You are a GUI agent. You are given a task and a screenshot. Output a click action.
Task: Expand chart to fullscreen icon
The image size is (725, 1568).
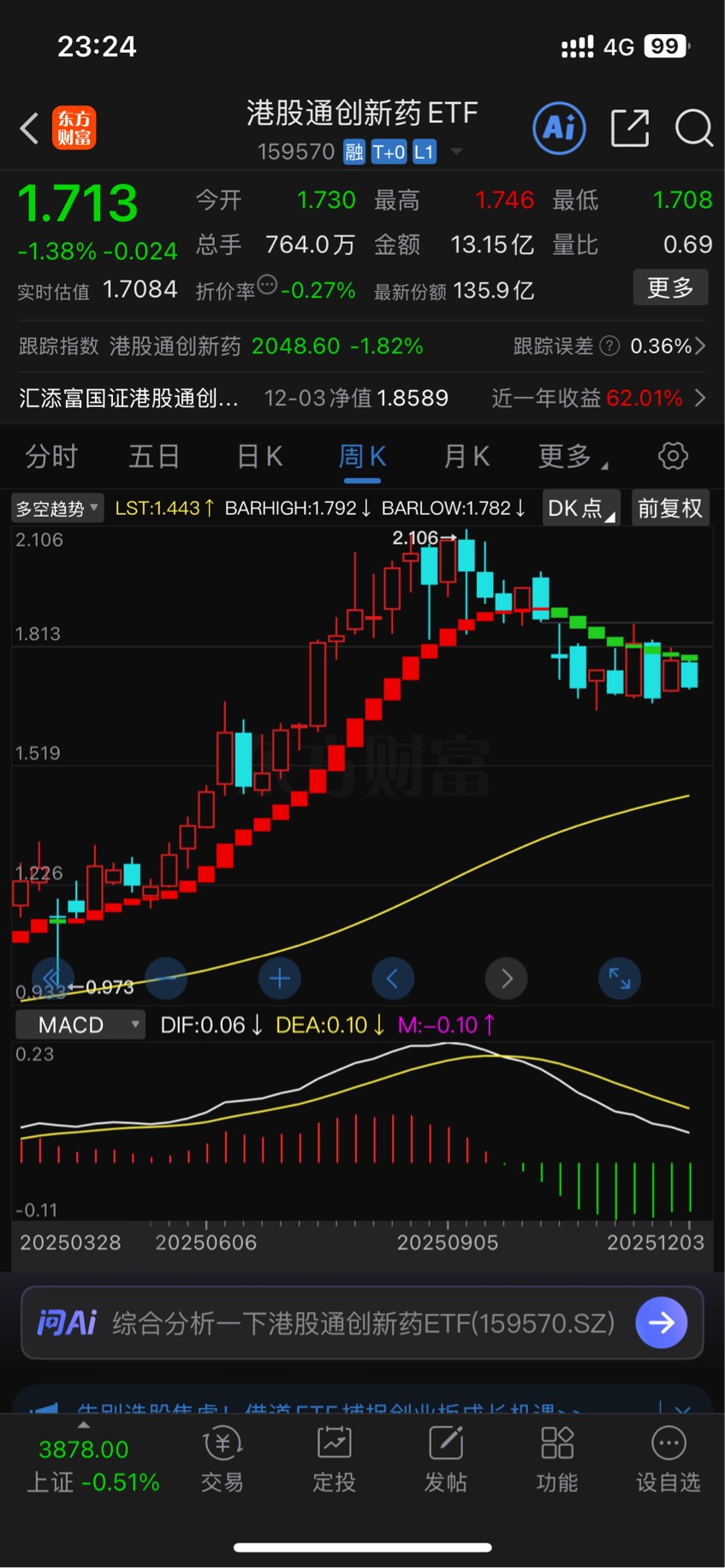tap(620, 979)
